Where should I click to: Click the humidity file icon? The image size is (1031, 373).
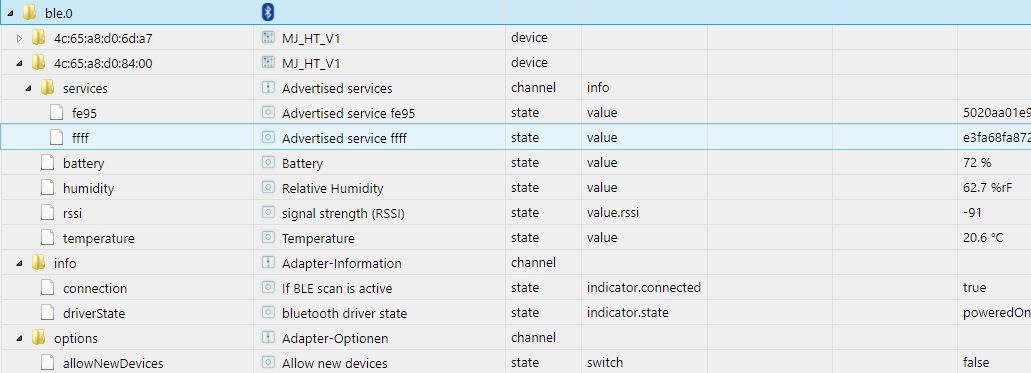pyautogui.click(x=47, y=187)
